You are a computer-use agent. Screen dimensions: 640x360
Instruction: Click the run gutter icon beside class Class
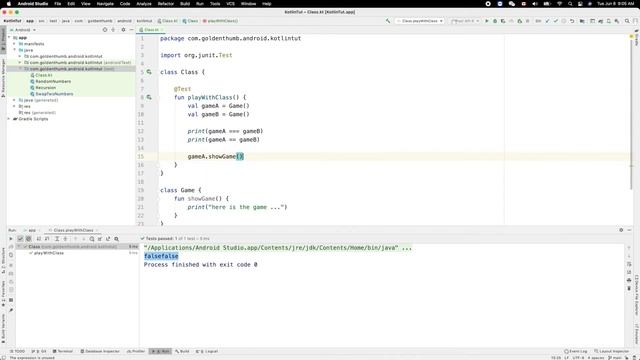tap(149, 72)
